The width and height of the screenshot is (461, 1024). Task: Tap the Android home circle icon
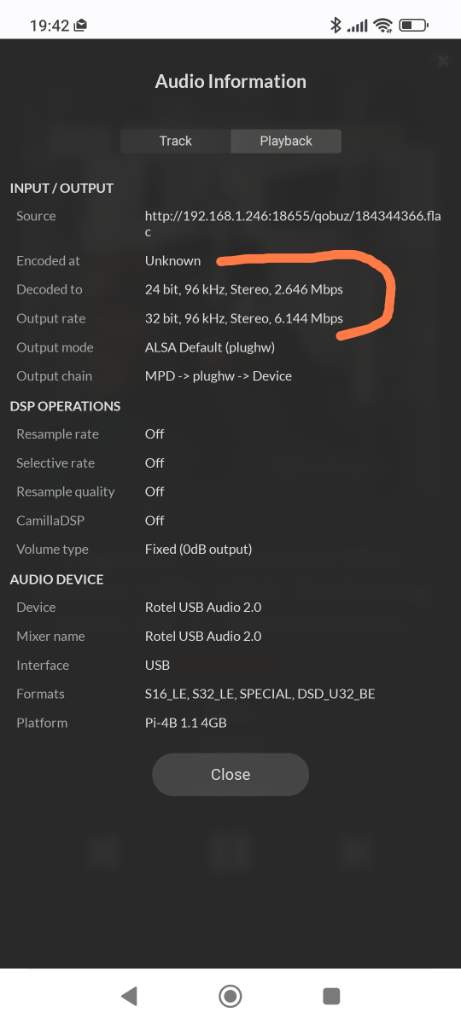click(x=230, y=996)
